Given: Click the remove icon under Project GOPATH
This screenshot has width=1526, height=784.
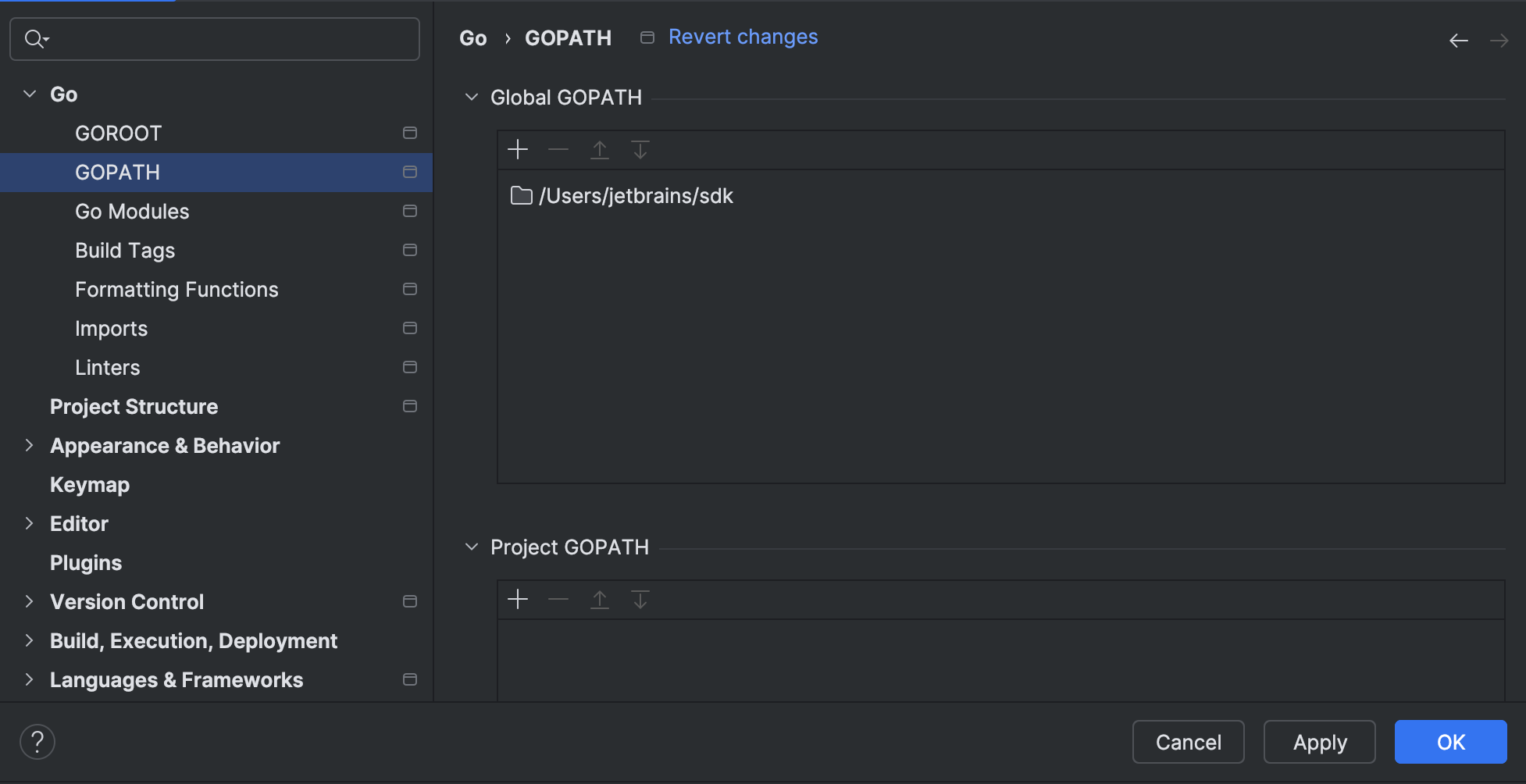Looking at the screenshot, I should click(x=558, y=599).
